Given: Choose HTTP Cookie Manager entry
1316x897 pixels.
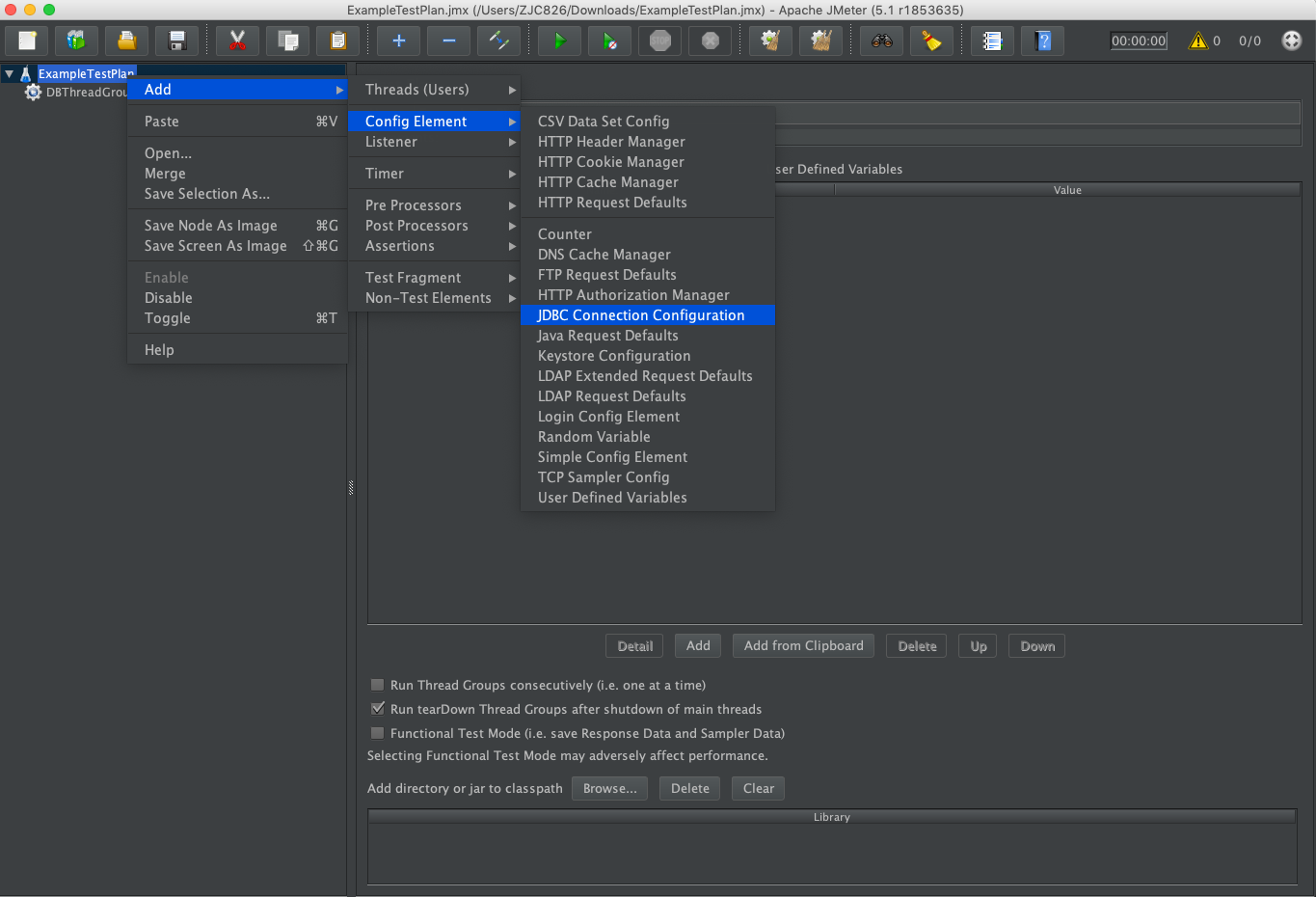Looking at the screenshot, I should (x=648, y=162).
